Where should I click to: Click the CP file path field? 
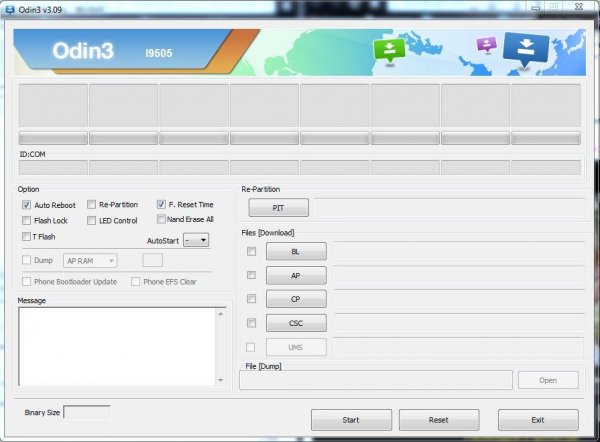(459, 299)
